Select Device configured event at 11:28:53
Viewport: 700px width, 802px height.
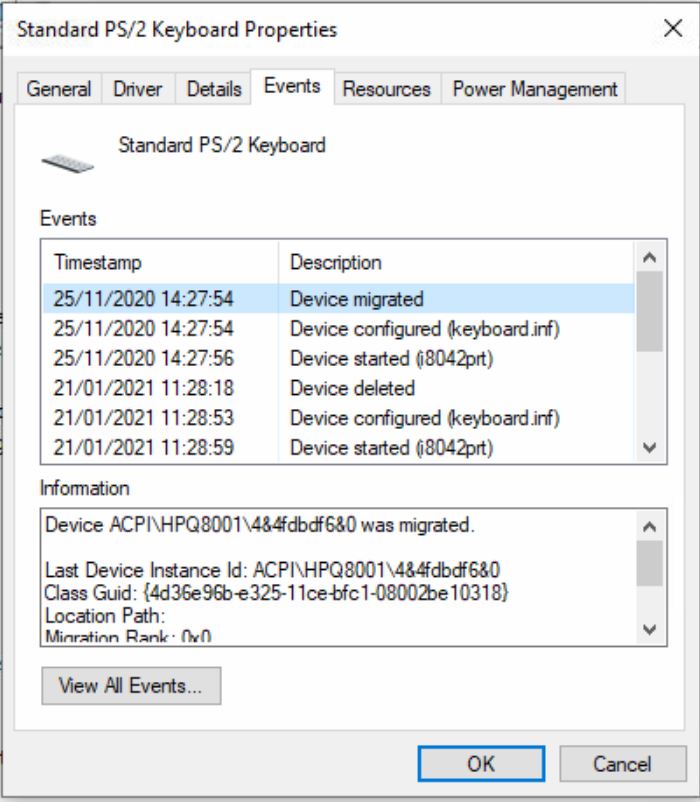click(x=338, y=417)
